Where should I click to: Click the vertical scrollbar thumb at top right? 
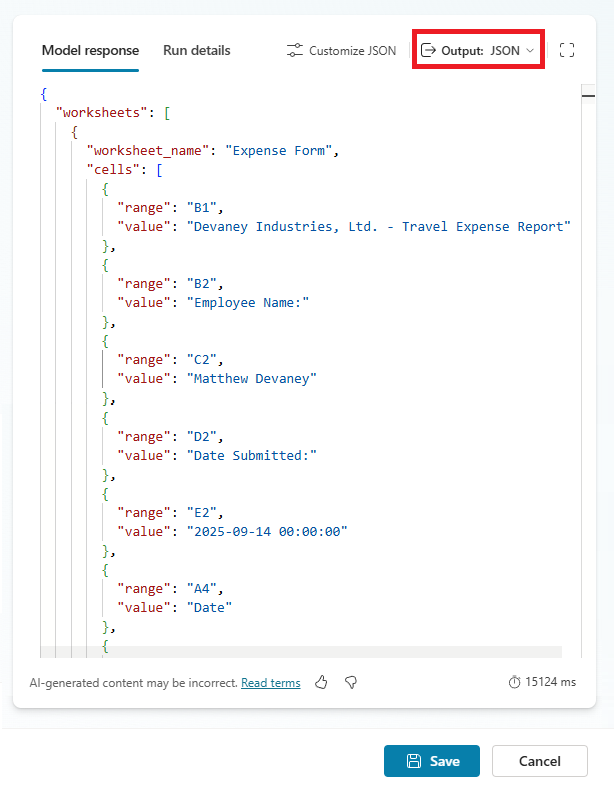point(589,92)
